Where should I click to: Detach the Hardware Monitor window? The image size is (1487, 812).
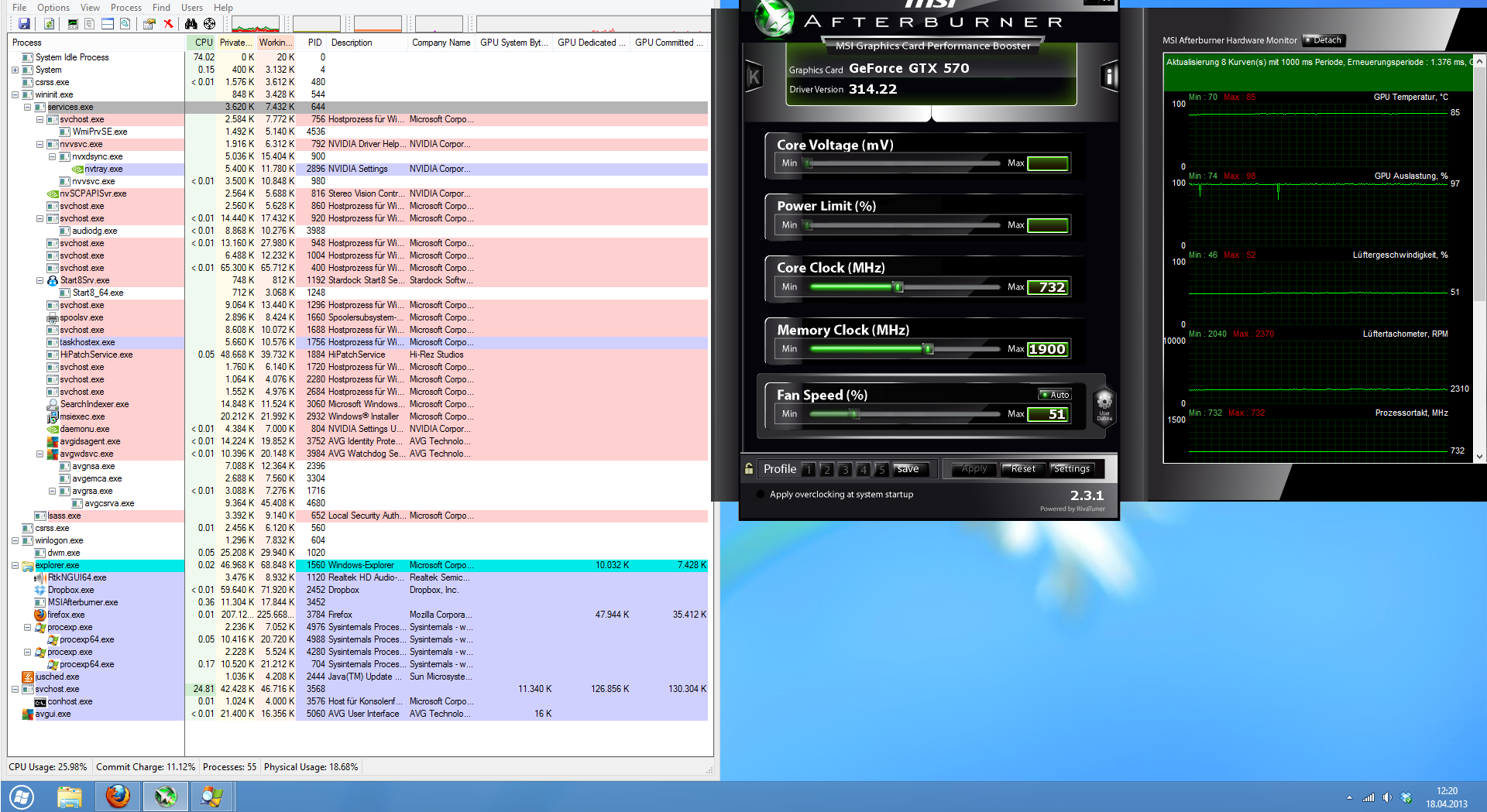(1324, 40)
